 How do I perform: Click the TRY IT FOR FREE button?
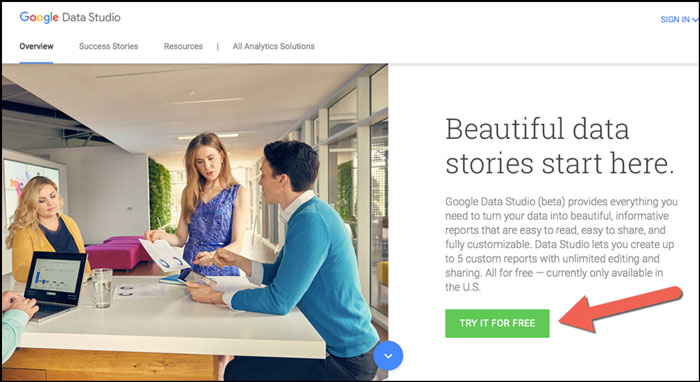[497, 323]
